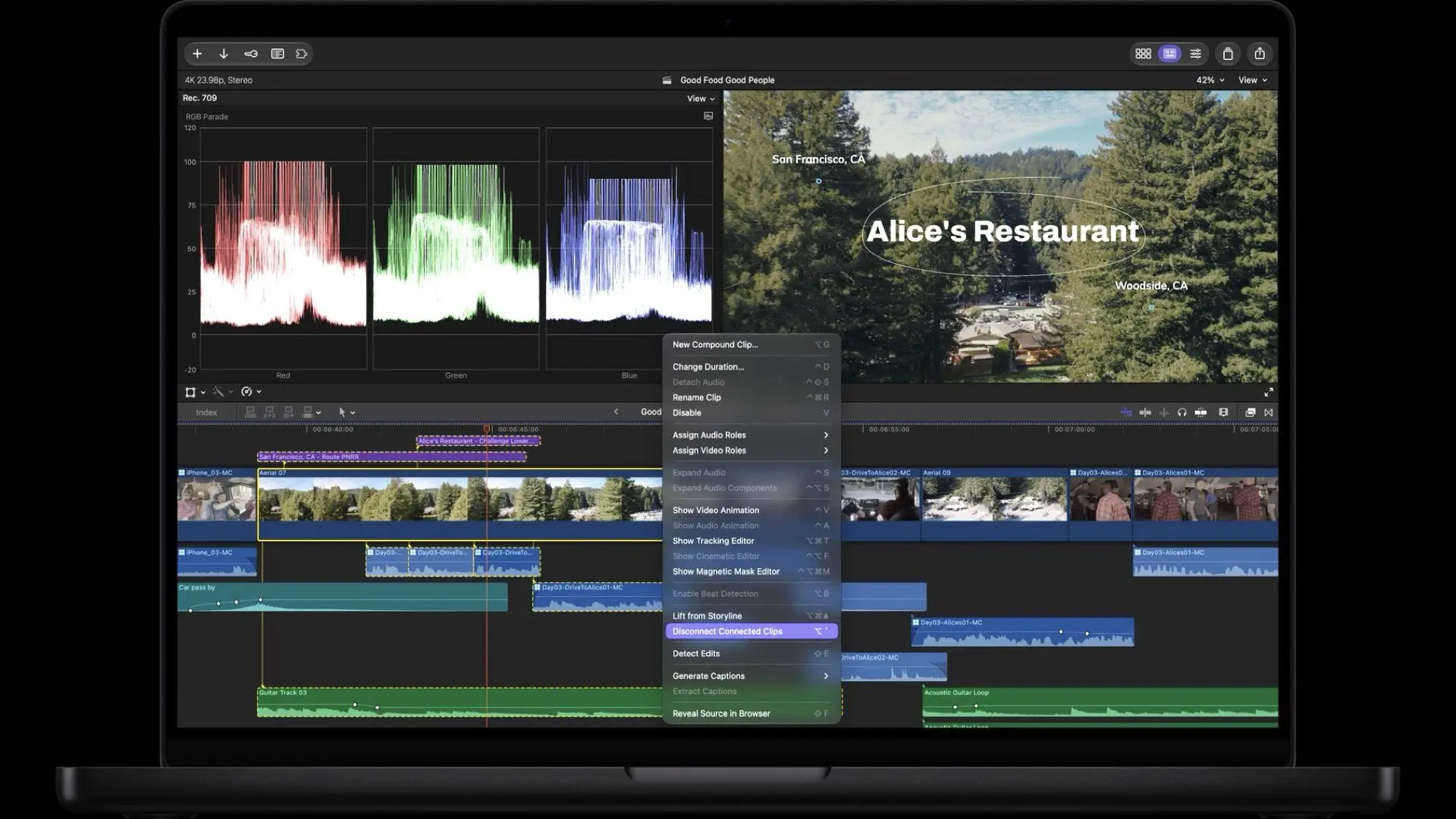Open the clip appearance filmstrip icon
The width and height of the screenshot is (1456, 819).
pyautogui.click(x=1223, y=413)
